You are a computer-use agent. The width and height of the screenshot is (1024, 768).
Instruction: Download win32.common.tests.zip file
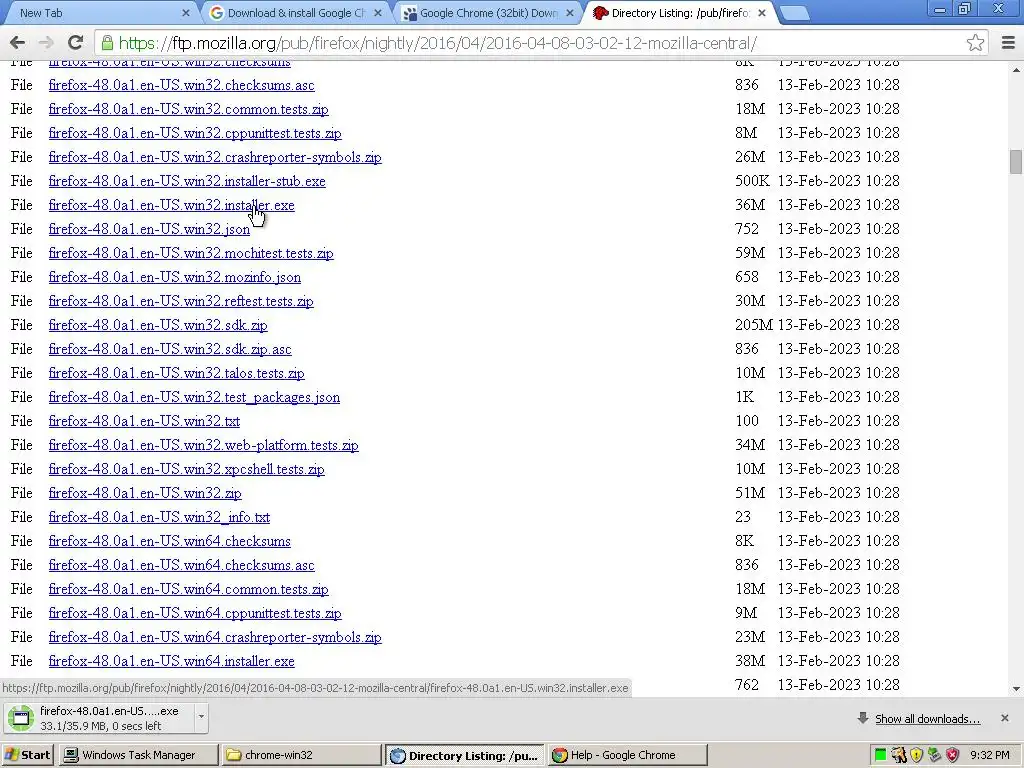coord(189,109)
